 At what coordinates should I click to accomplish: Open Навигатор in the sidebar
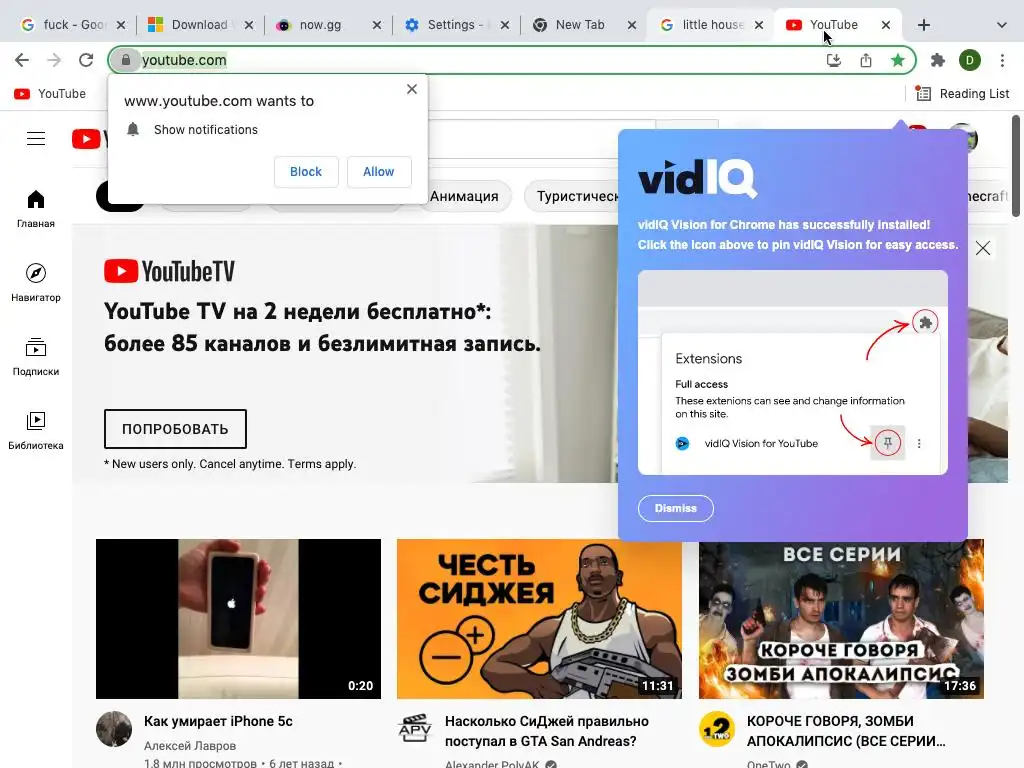pyautogui.click(x=36, y=282)
